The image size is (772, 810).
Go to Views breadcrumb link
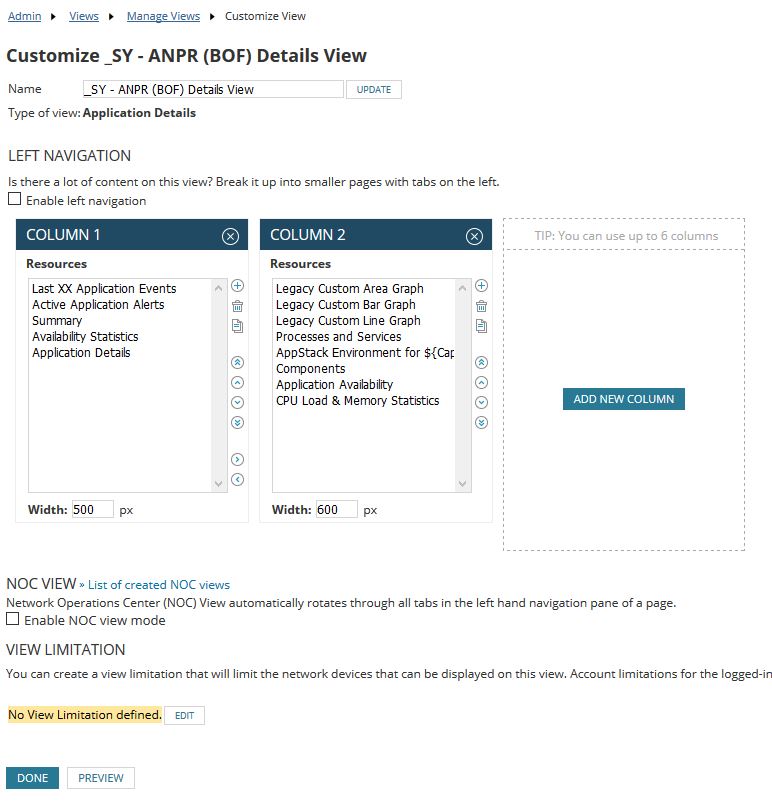[x=84, y=16]
